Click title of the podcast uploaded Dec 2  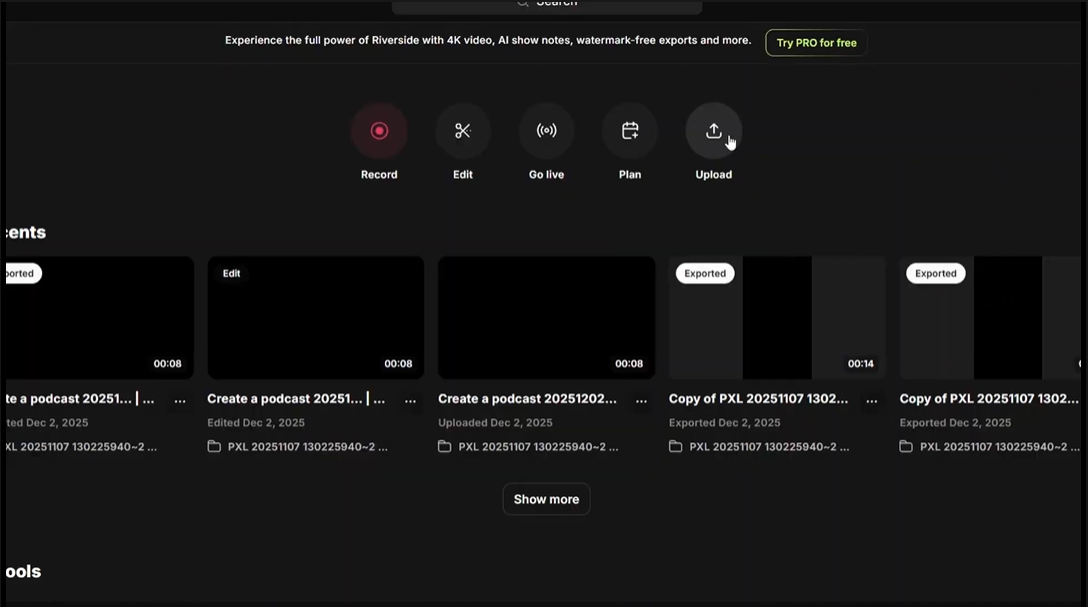[527, 399]
